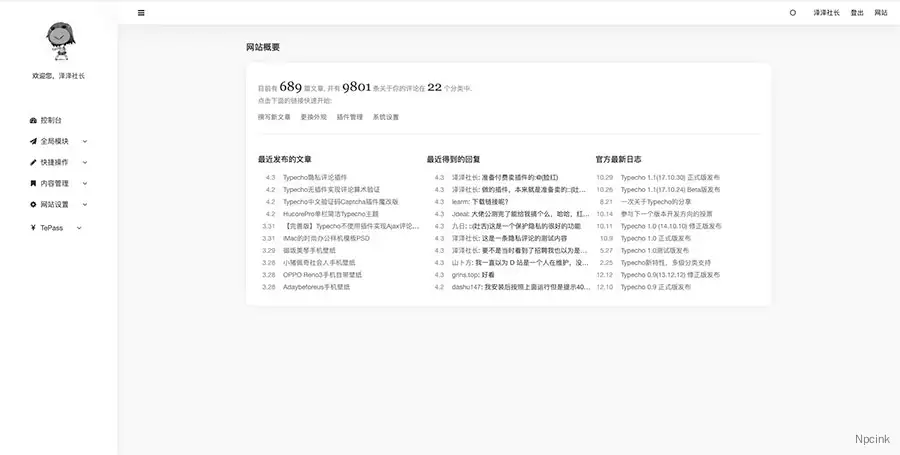Image resolution: width=900 pixels, height=455 pixels.
Task: Open article Typecho中文验证码Captcha插件魔改版
Action: [340, 202]
